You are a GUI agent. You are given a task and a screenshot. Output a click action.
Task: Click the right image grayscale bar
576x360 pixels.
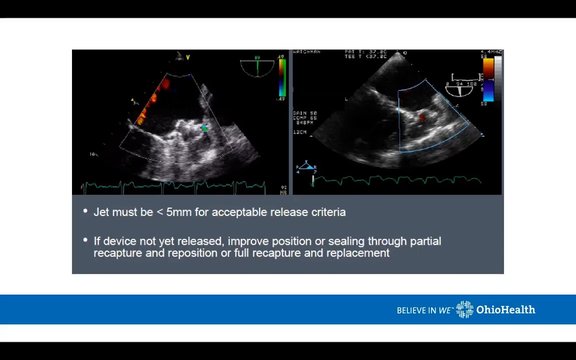coord(498,79)
